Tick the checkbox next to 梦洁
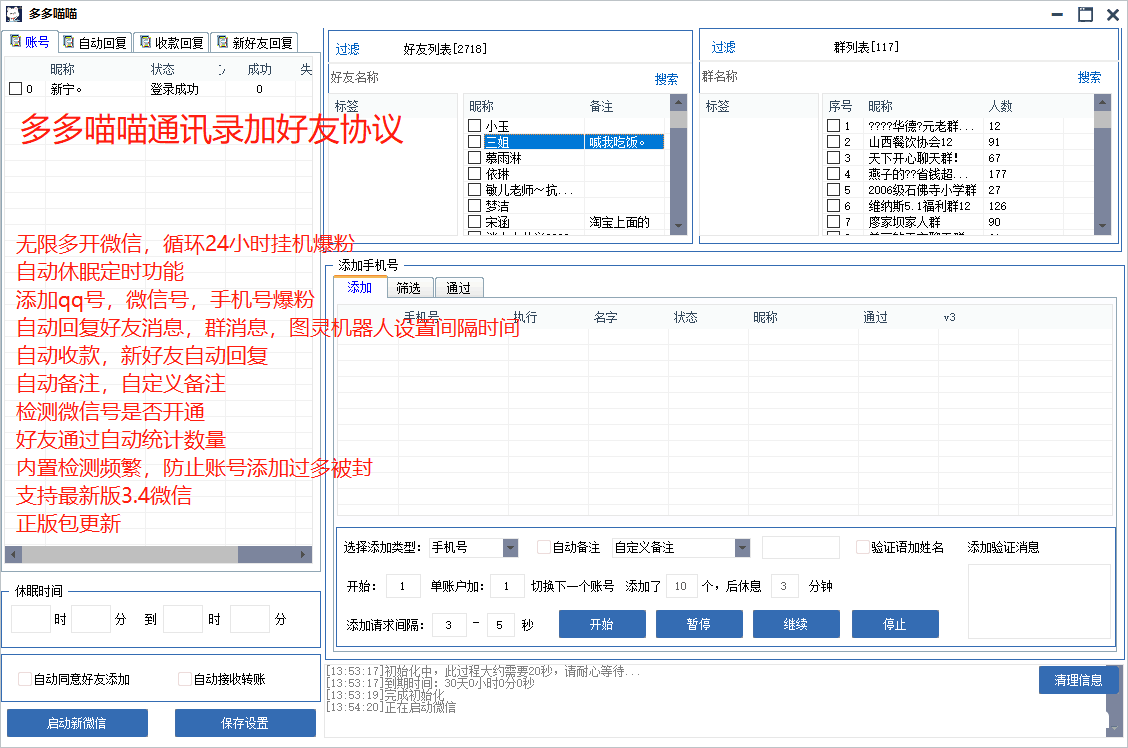The image size is (1128, 748). [474, 206]
